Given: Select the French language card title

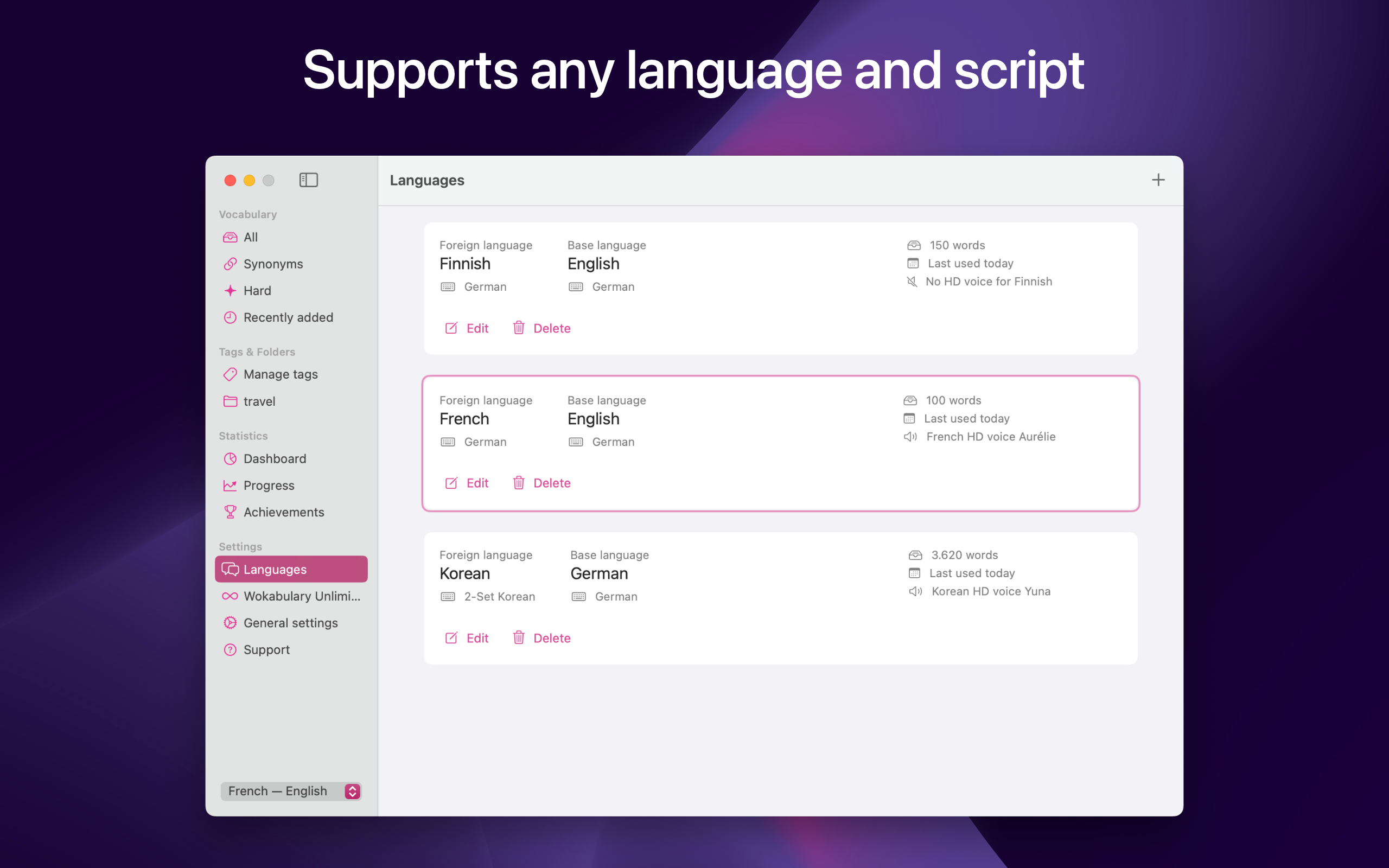Looking at the screenshot, I should (x=464, y=419).
